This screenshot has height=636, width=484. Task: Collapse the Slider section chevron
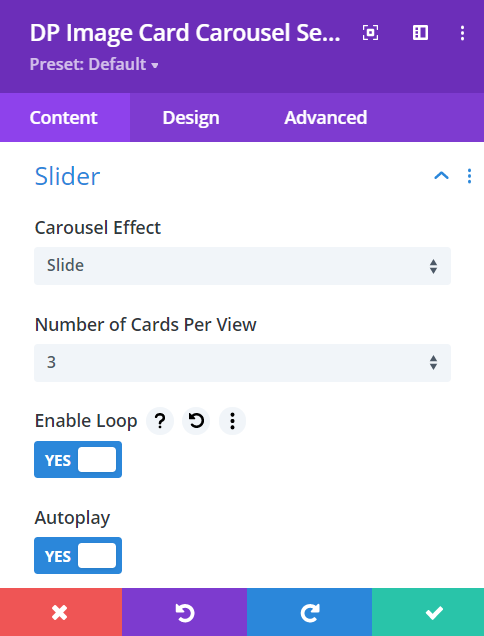coord(441,176)
